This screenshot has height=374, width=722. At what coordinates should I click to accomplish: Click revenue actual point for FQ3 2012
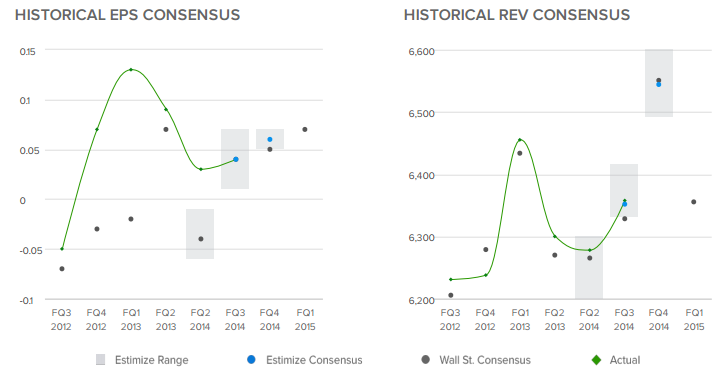click(450, 280)
